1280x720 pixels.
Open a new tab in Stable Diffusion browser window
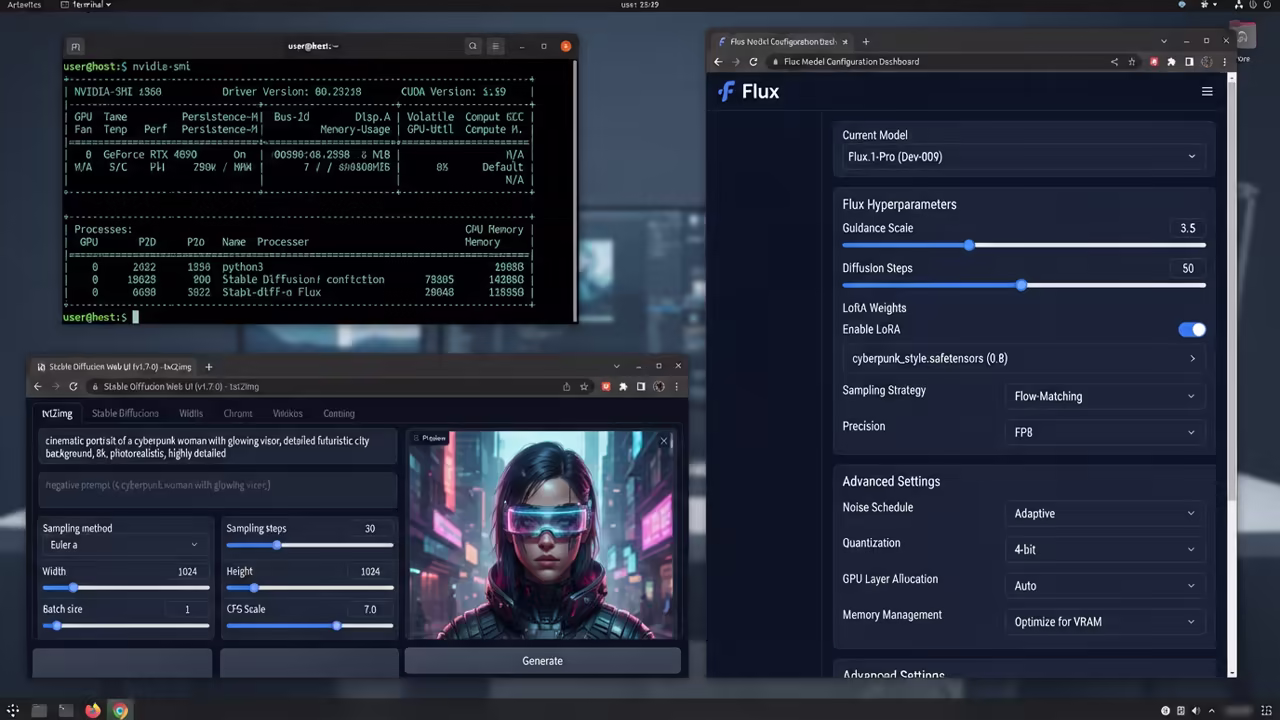209,367
